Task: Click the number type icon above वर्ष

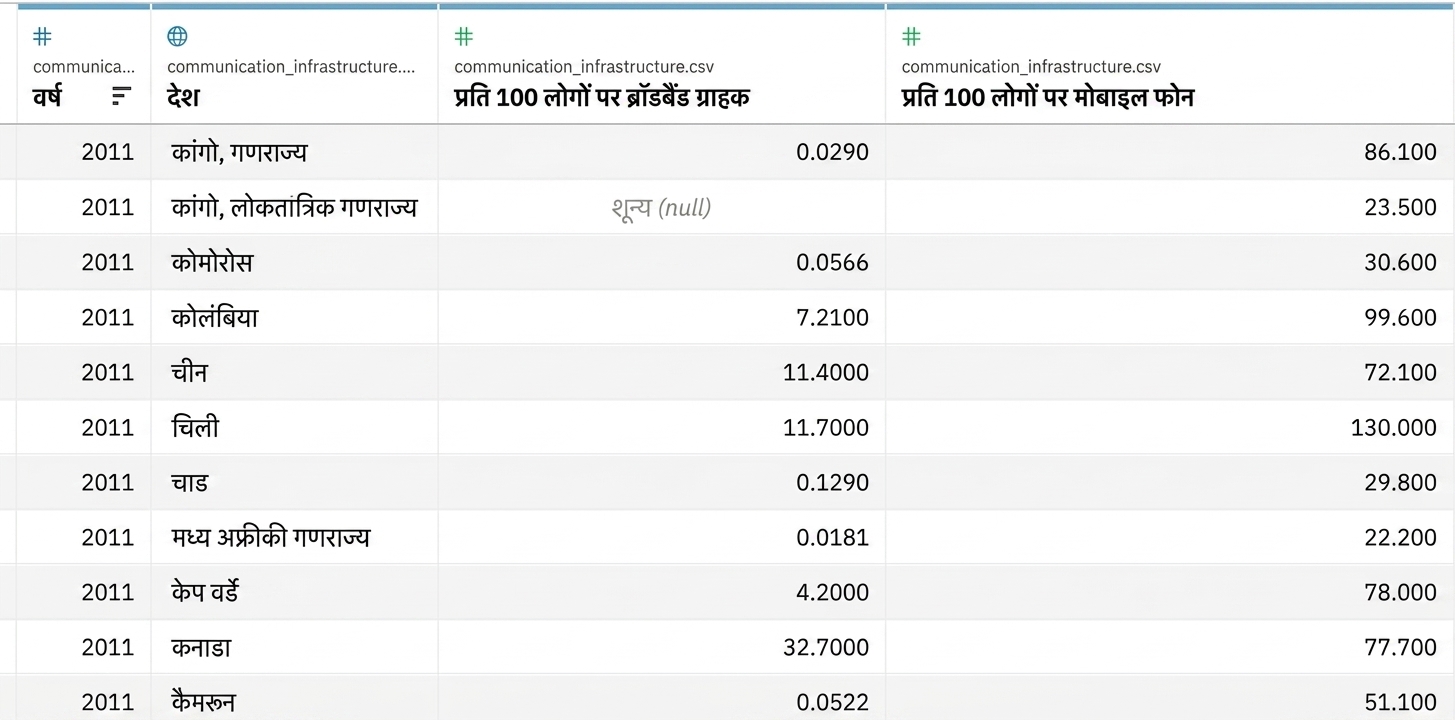Action: pyautogui.click(x=42, y=37)
